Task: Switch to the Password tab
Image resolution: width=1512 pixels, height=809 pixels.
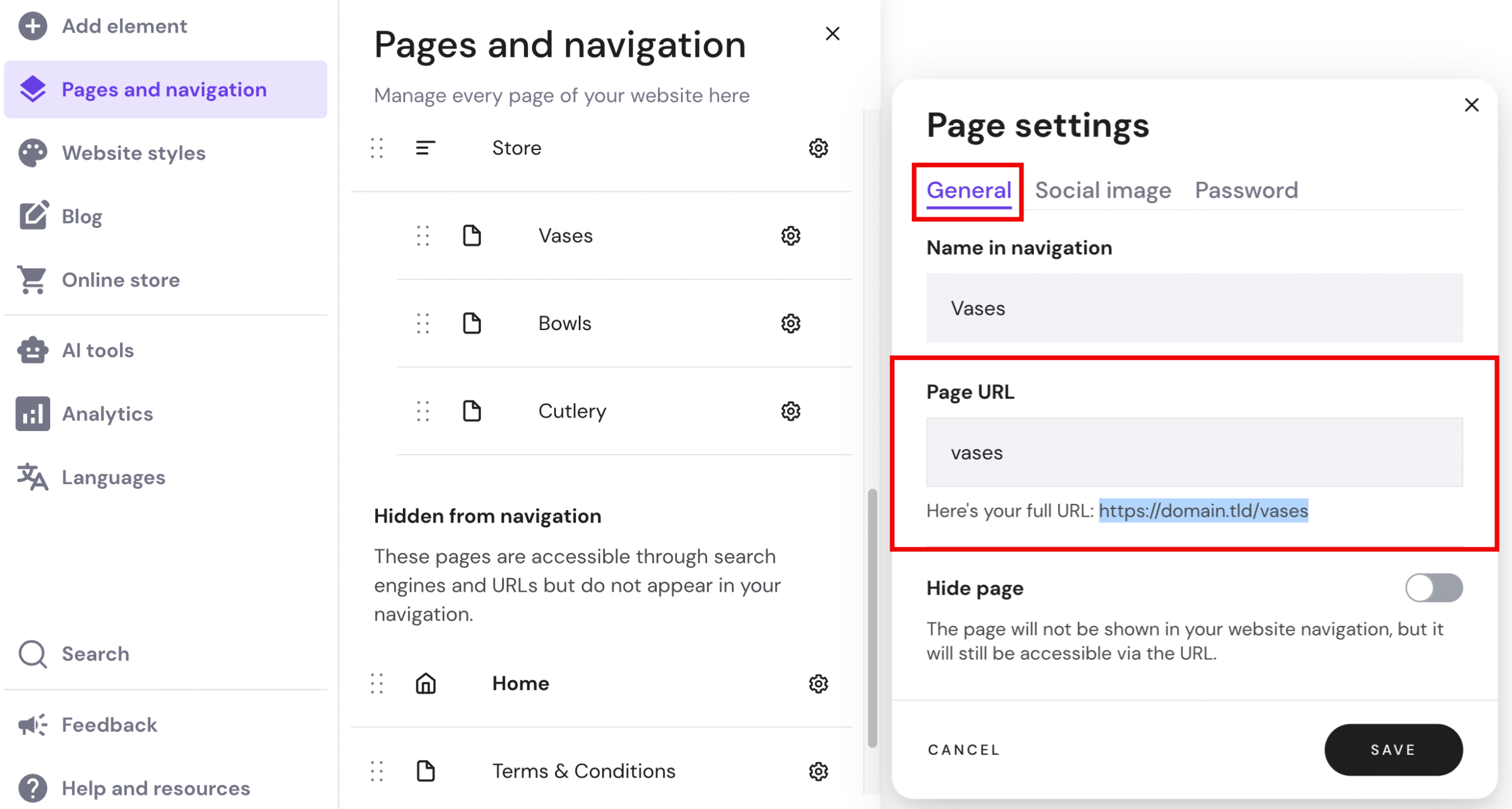Action: (1246, 190)
